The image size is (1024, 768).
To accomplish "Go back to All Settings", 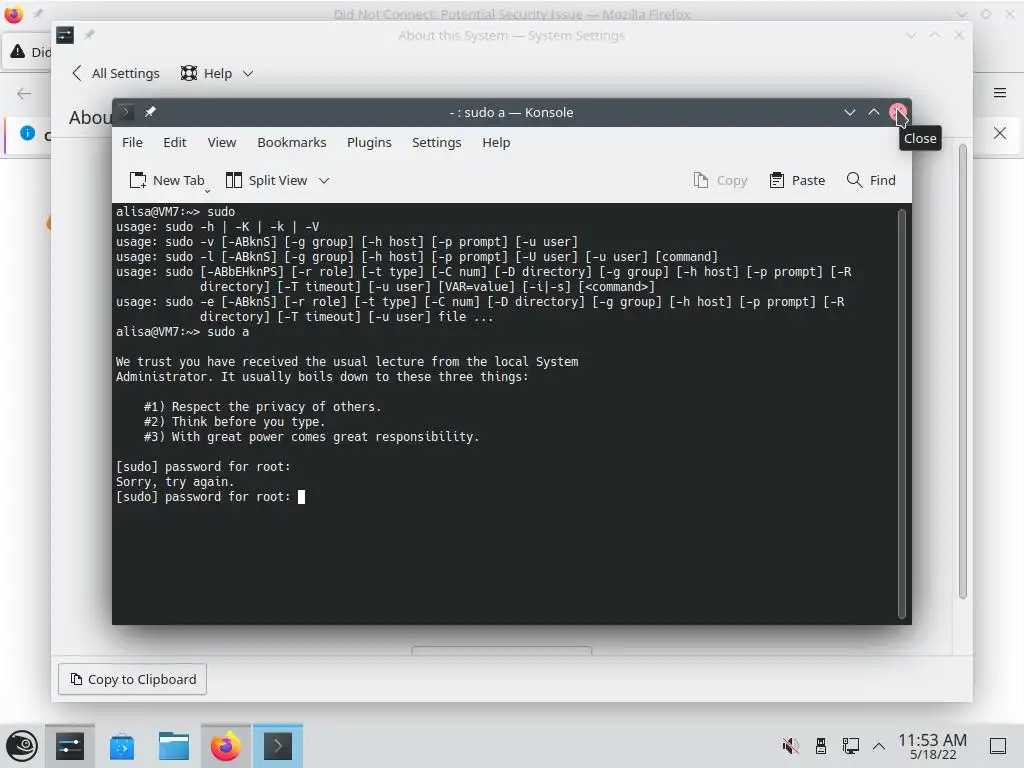I will coord(116,73).
